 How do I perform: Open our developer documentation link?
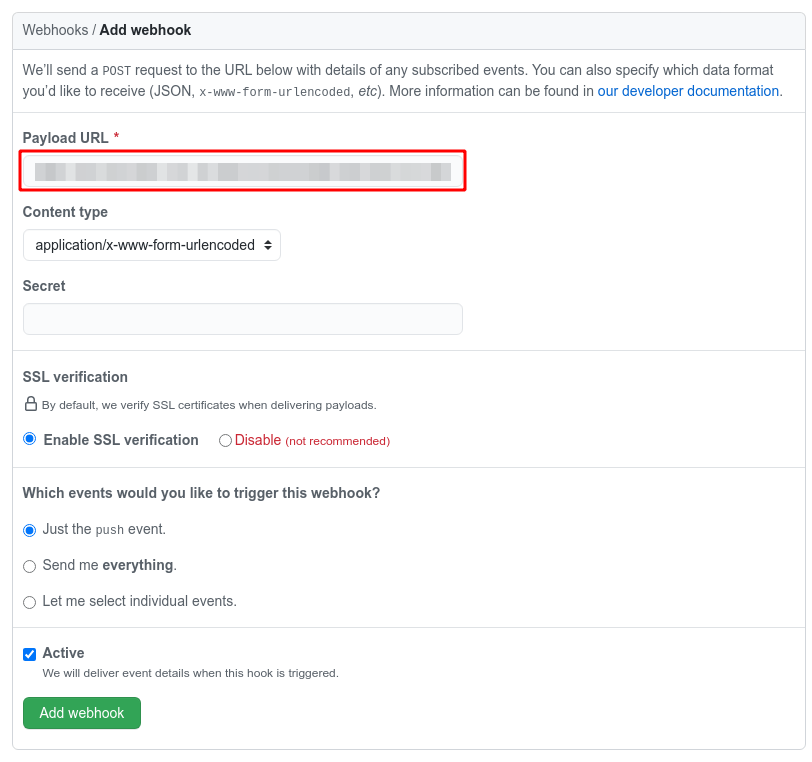[x=688, y=91]
